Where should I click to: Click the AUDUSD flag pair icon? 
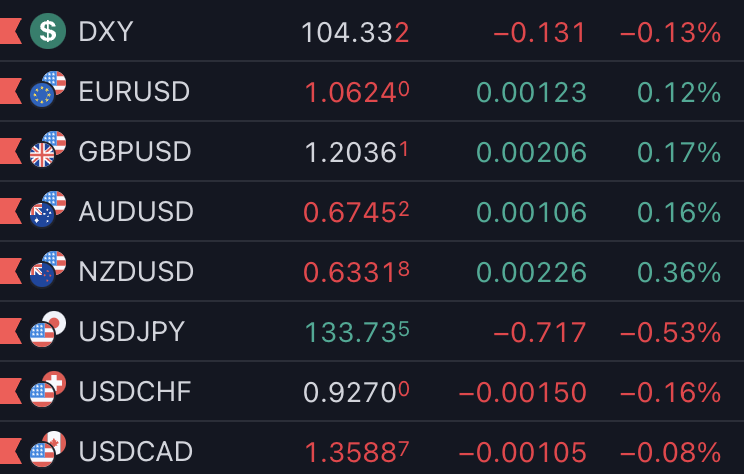pos(48,209)
